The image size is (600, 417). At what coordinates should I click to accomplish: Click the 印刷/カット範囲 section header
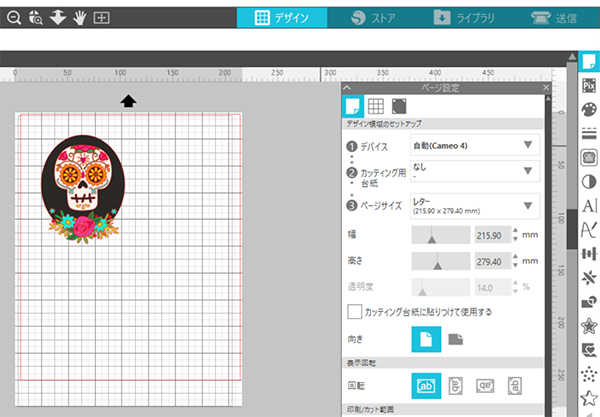point(442,410)
